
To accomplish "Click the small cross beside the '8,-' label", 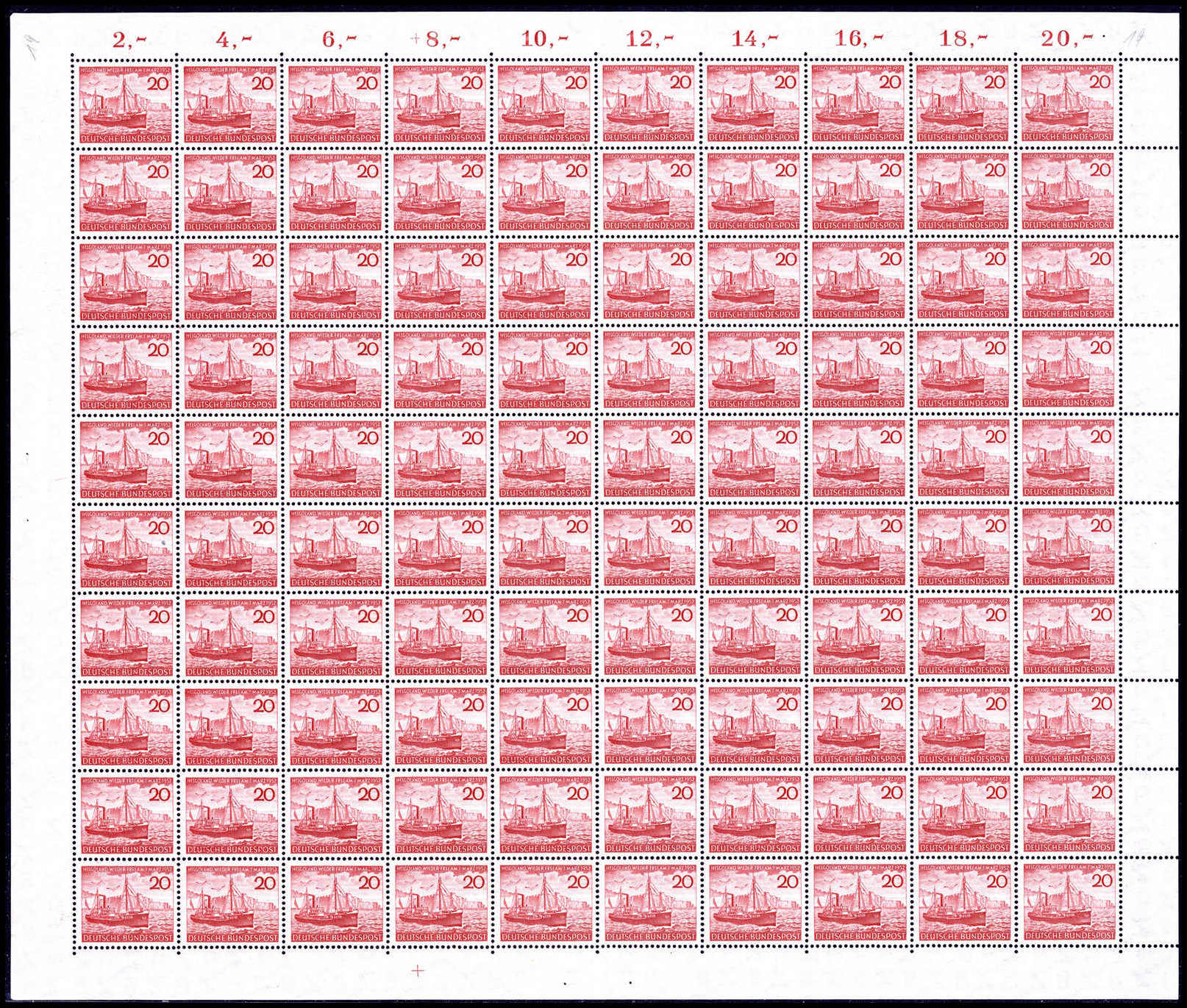I will pyautogui.click(x=416, y=39).
